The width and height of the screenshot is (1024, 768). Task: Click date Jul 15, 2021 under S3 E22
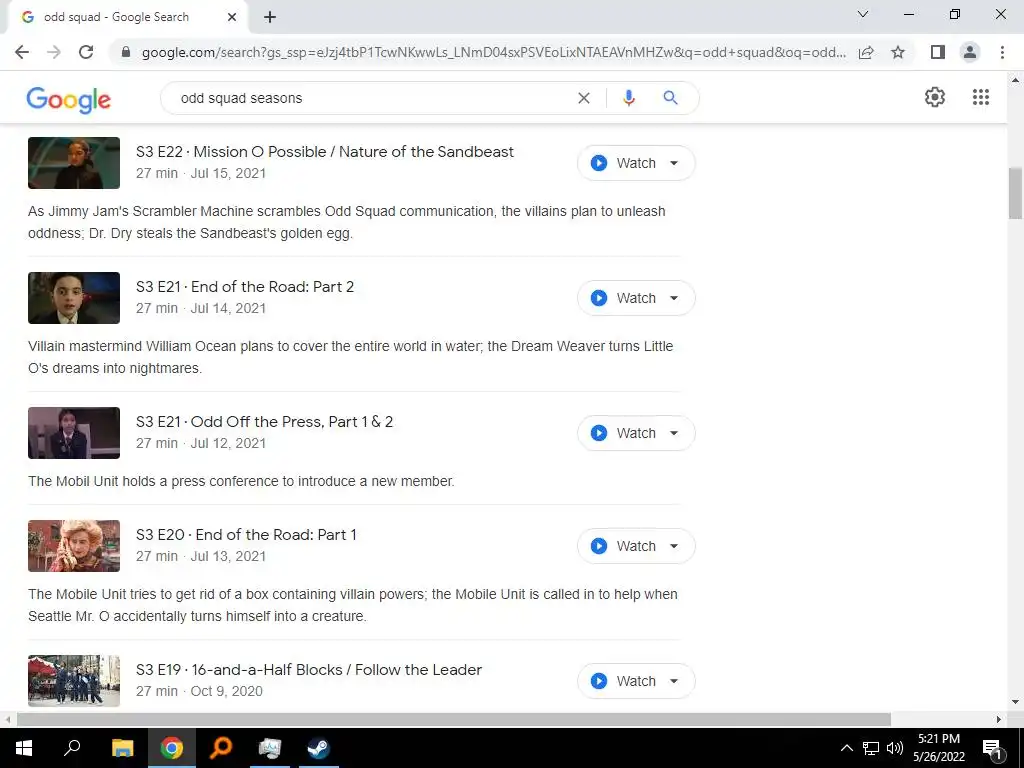(x=228, y=174)
